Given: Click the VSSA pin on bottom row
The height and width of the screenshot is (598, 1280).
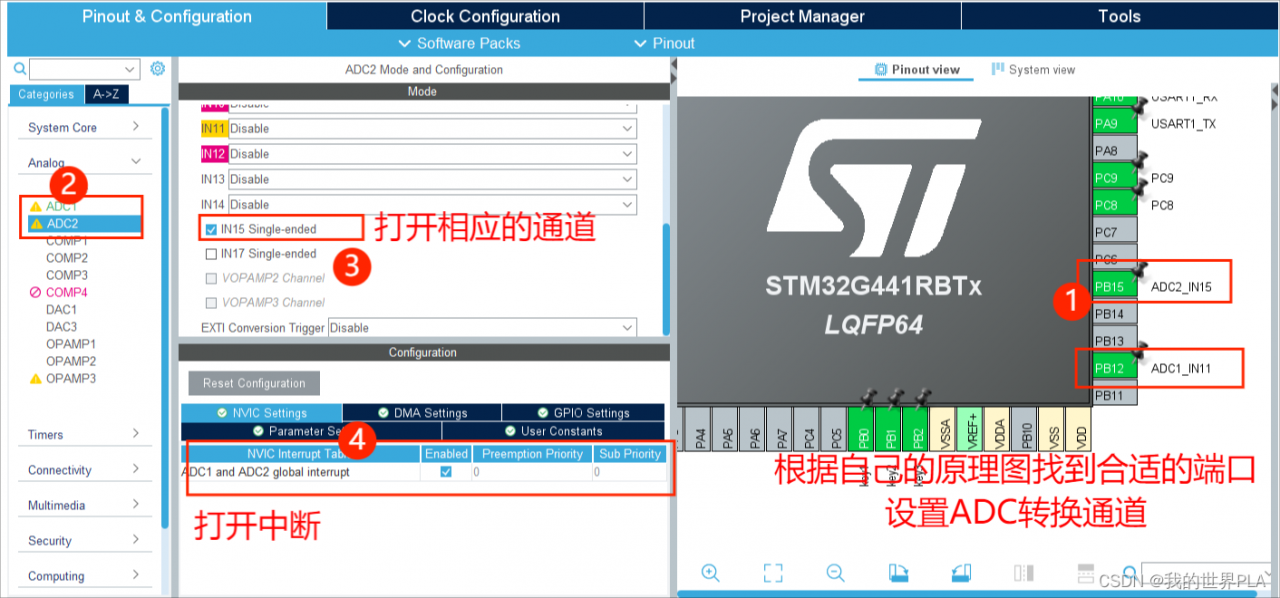Looking at the screenshot, I should 944,429.
